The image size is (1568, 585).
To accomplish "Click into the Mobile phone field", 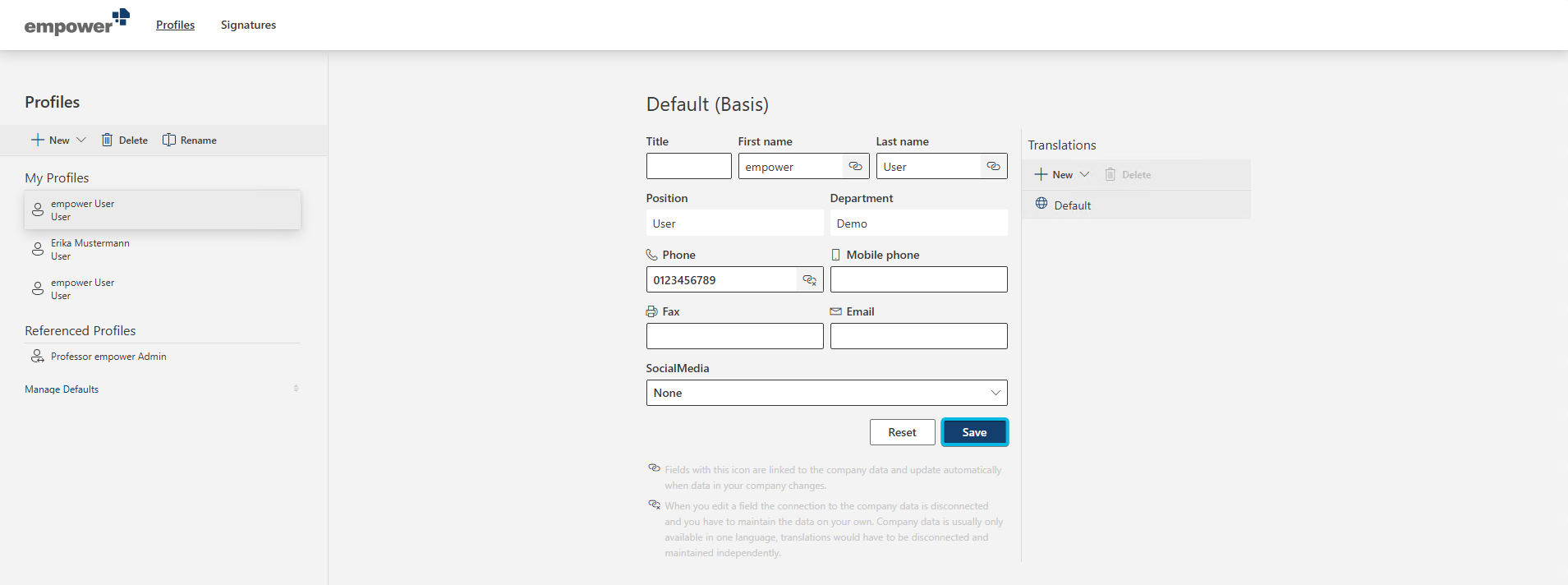I will click(918, 279).
